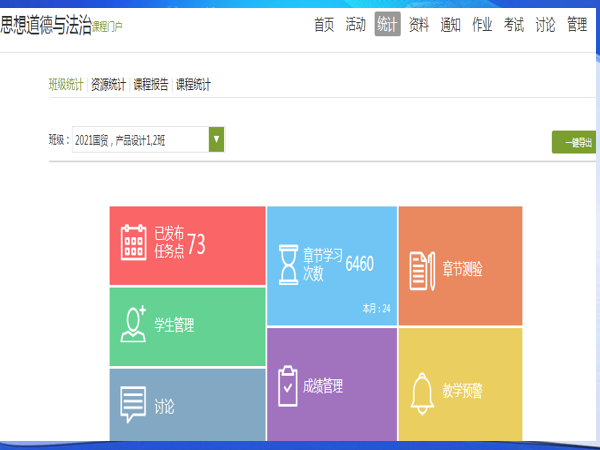Click the 本月：24 text on study tile
Viewport: 600px width, 450px height.
click(376, 308)
